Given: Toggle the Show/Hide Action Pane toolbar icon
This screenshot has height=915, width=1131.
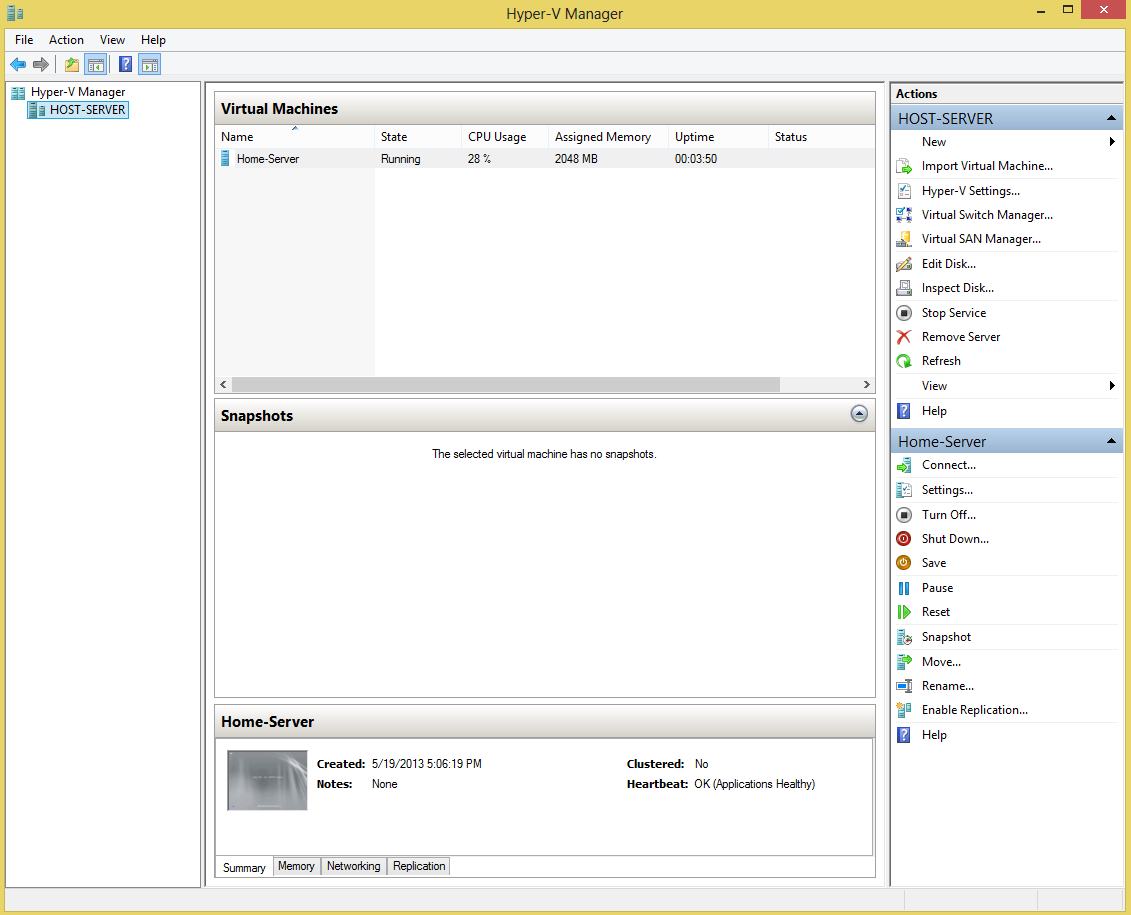Looking at the screenshot, I should [x=149, y=65].
